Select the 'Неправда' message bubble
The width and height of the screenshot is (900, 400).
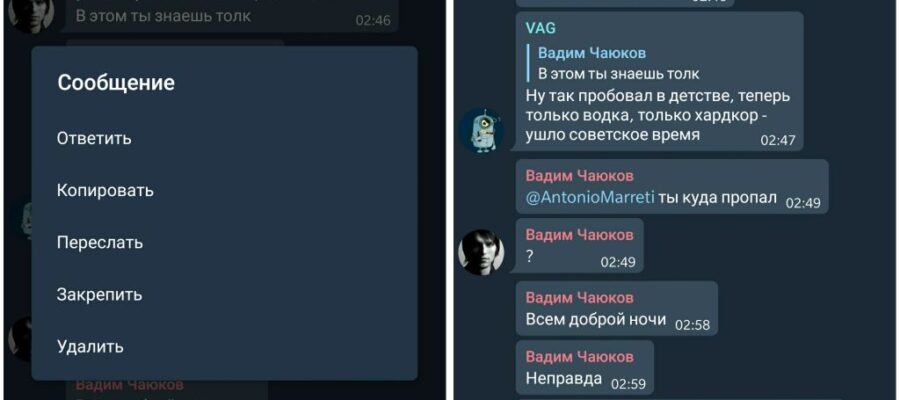[585, 367]
